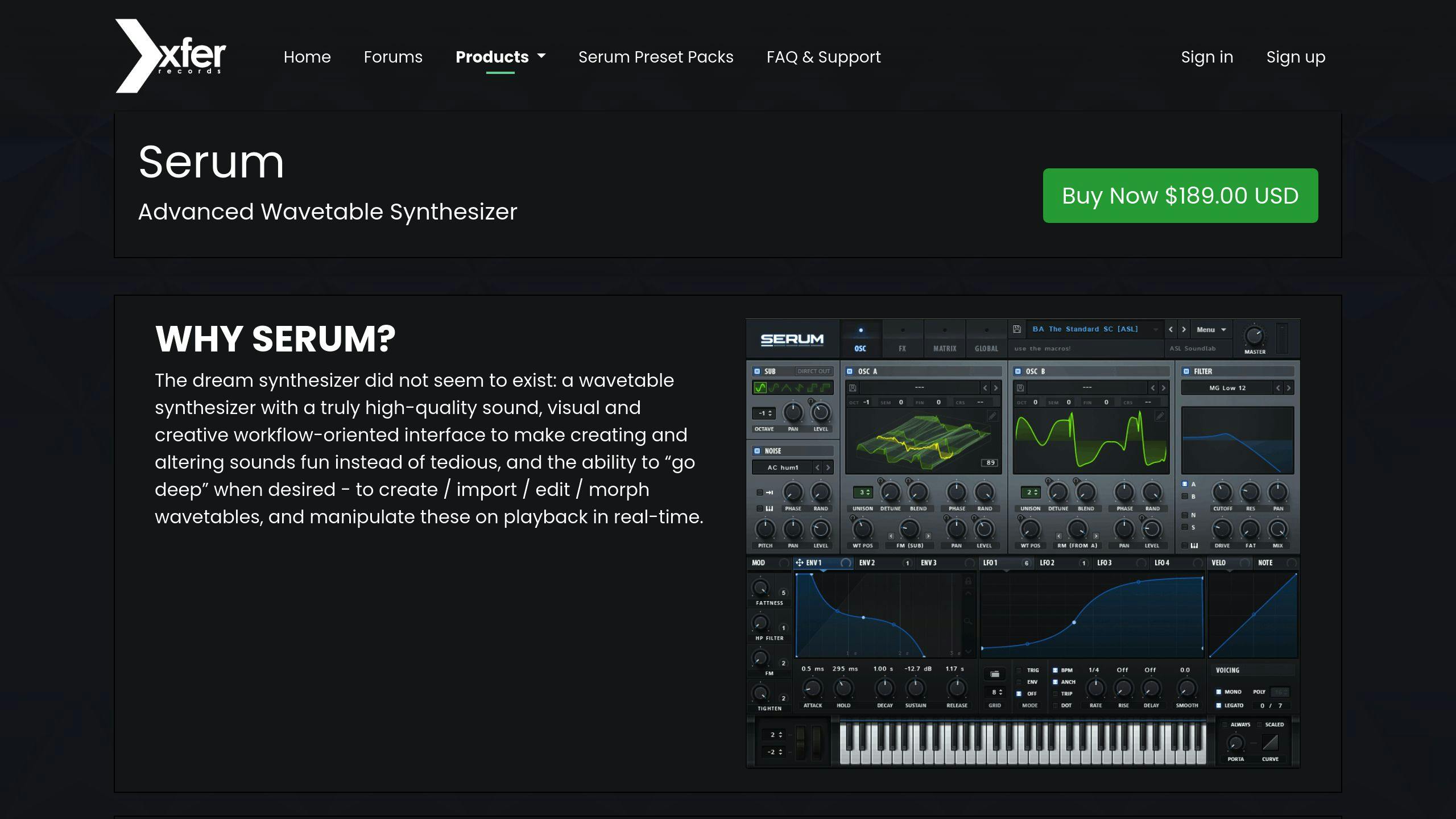Click the OSC A unison stepper showing 3
The height and width of the screenshot is (819, 1456).
coord(863,492)
